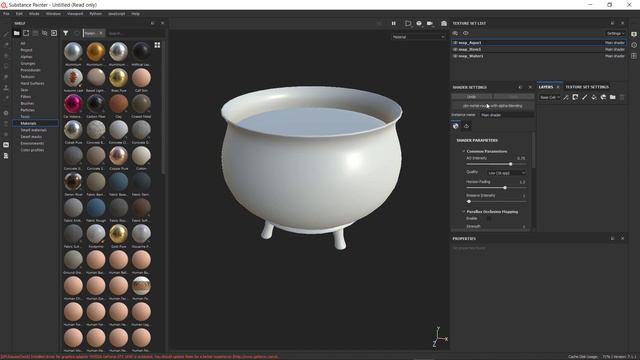
Task: Click the add effect wand icon in Layers
Action: [566, 97]
